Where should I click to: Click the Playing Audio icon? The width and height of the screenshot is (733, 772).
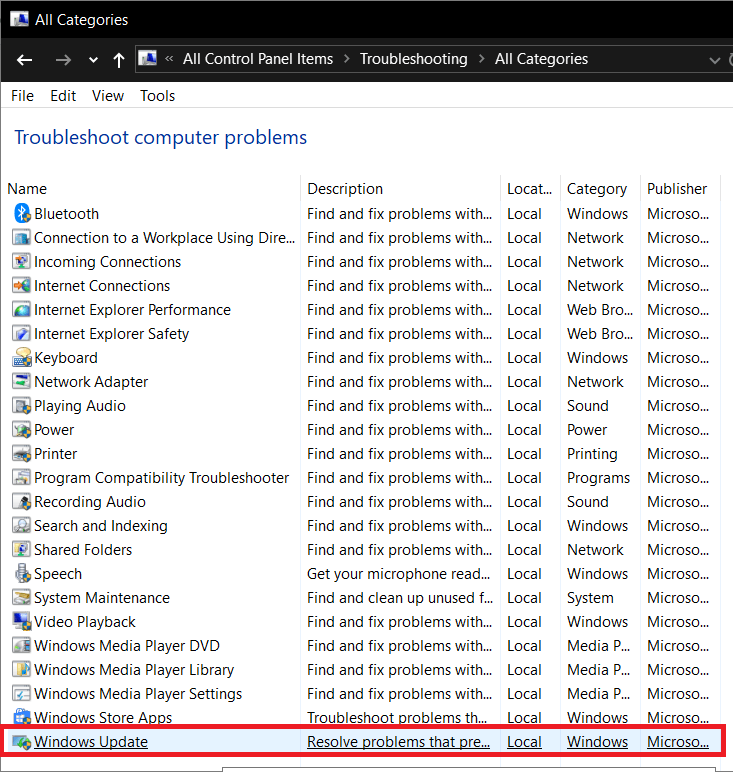[x=22, y=406]
